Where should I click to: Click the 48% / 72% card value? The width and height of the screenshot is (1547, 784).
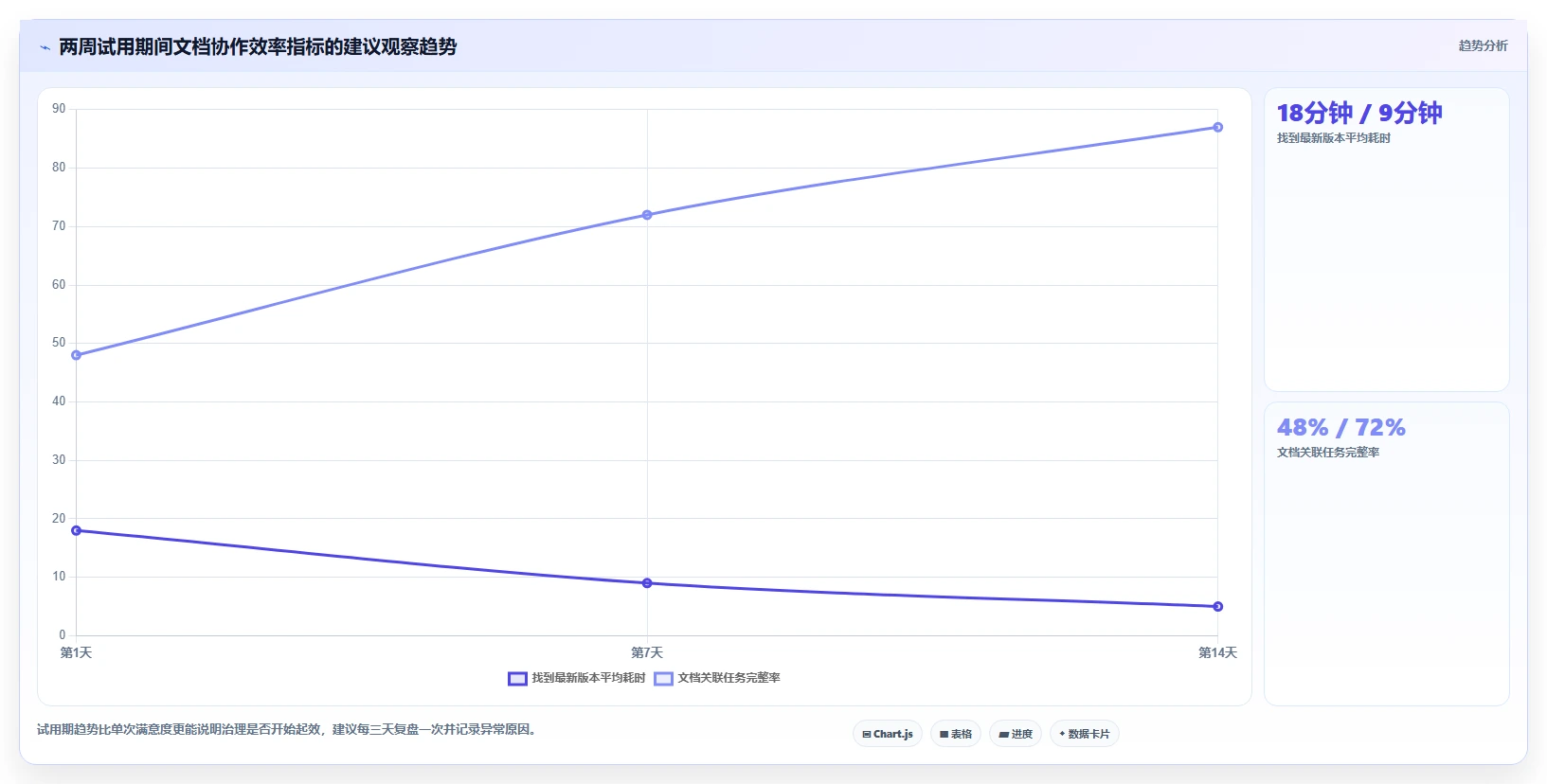[1341, 428]
